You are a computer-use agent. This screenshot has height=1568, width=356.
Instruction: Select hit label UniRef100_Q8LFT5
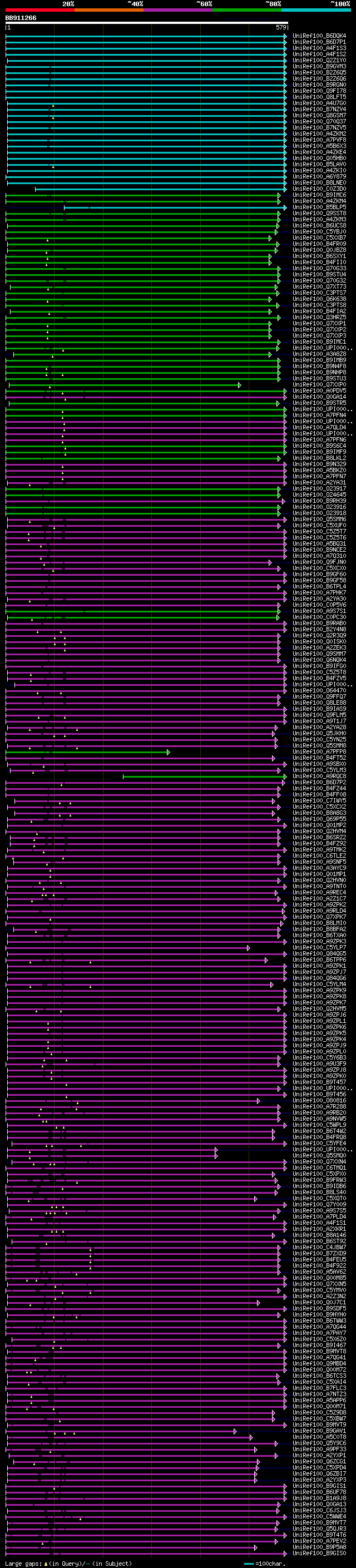[319, 97]
